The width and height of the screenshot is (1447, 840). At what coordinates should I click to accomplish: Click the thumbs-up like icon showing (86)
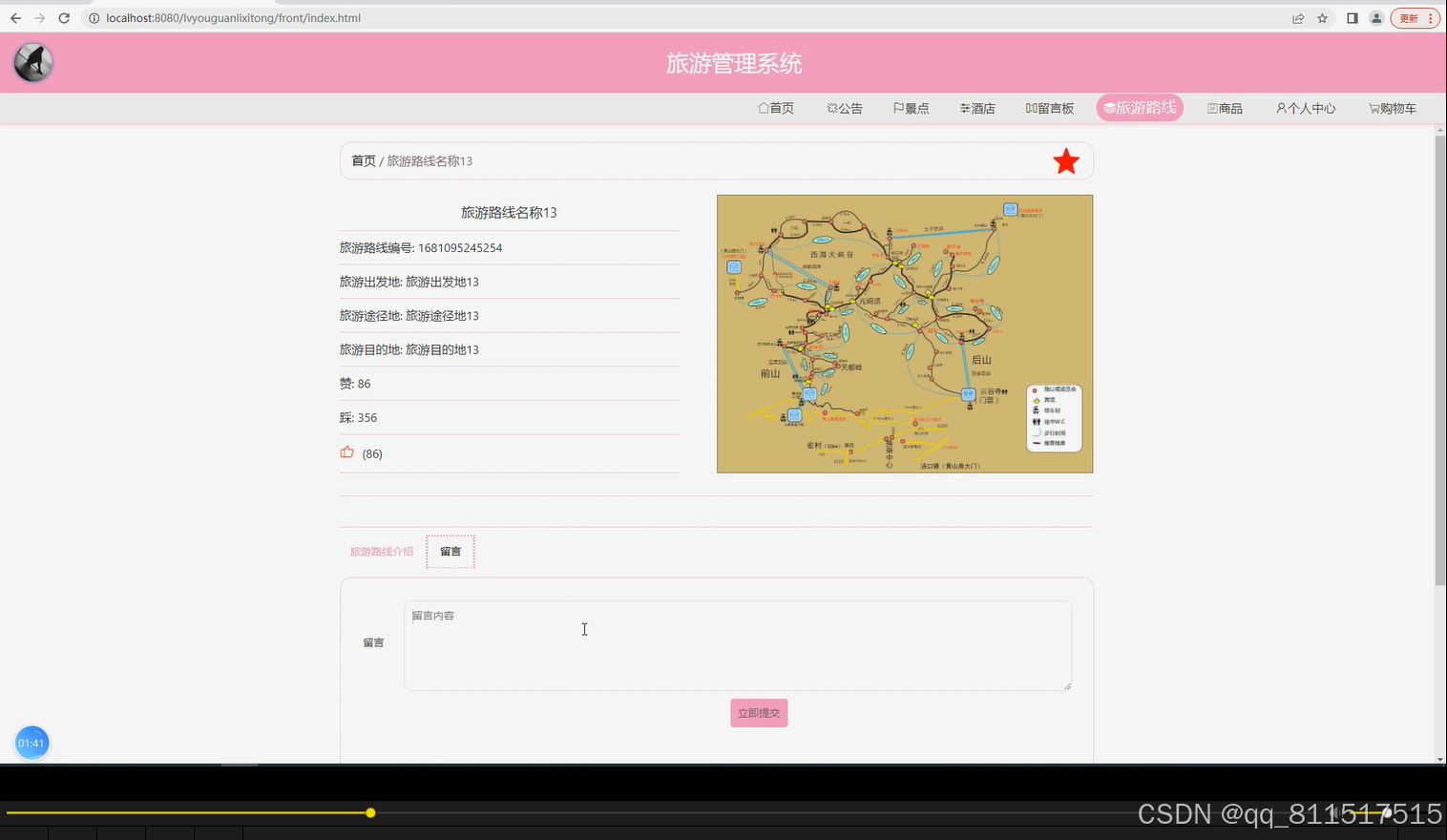[x=346, y=451]
